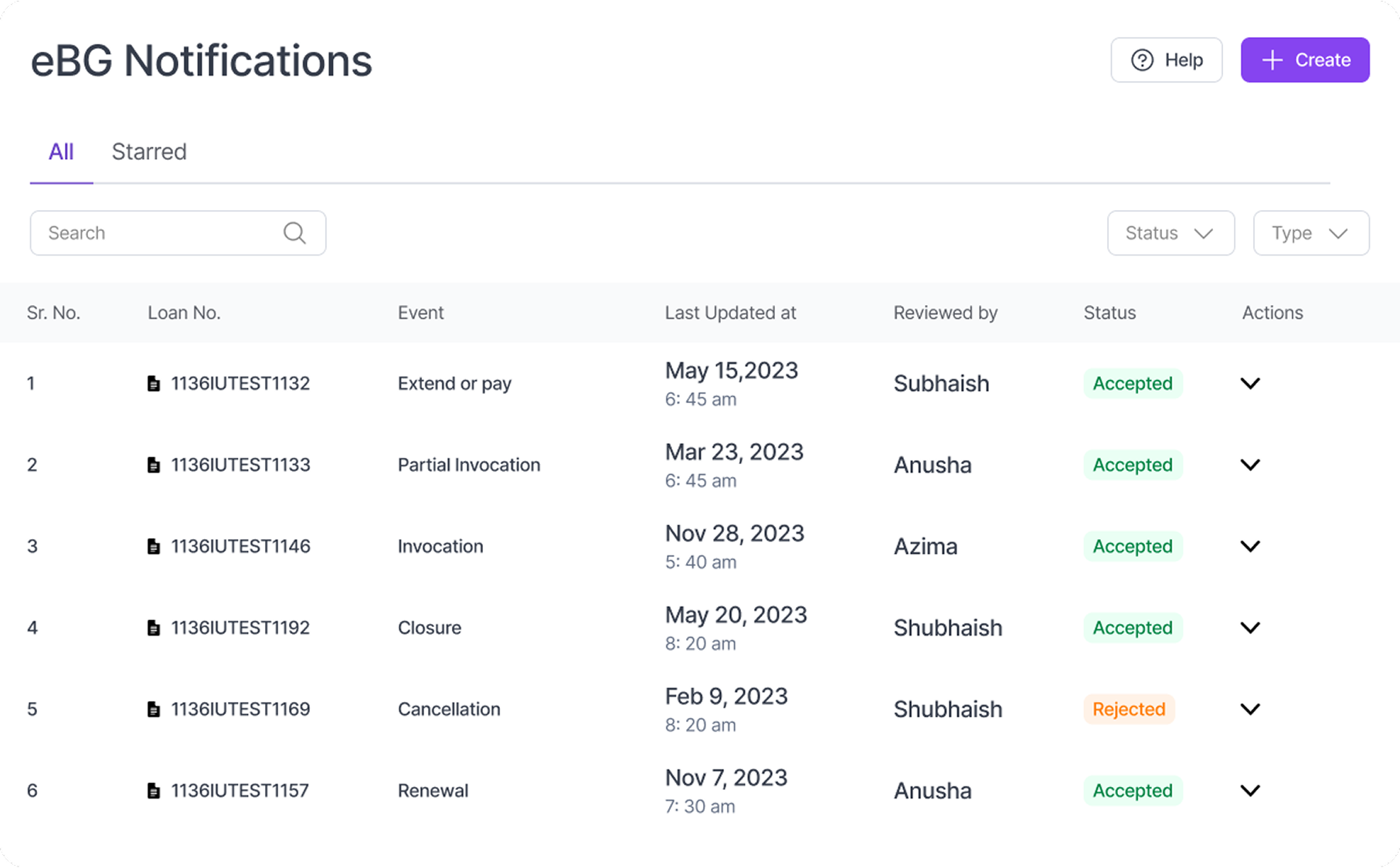Viewport: 1400px width, 868px height.
Task: Click document icon beside loan 1136IUTEST1157
Action: pos(154,791)
